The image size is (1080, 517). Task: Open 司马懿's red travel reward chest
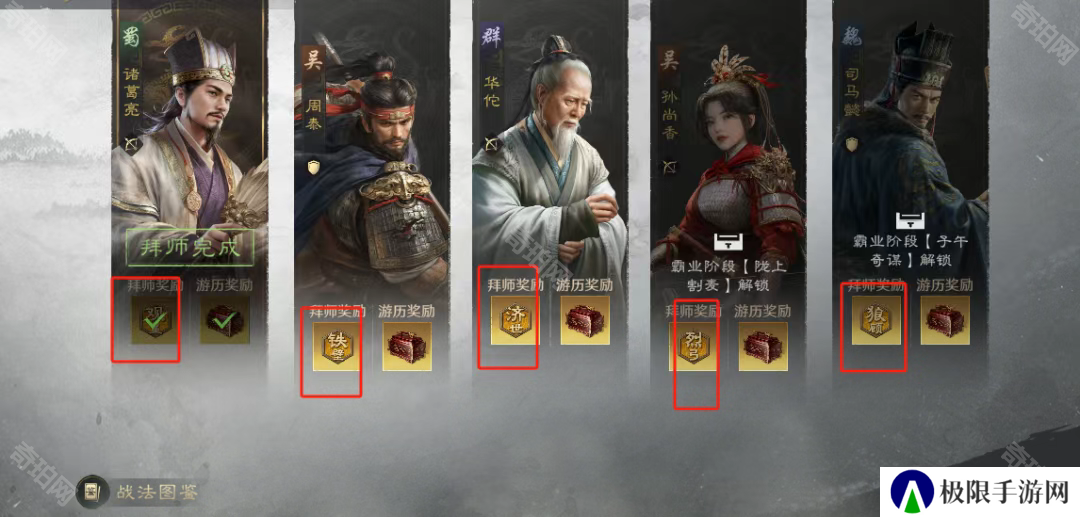point(945,320)
